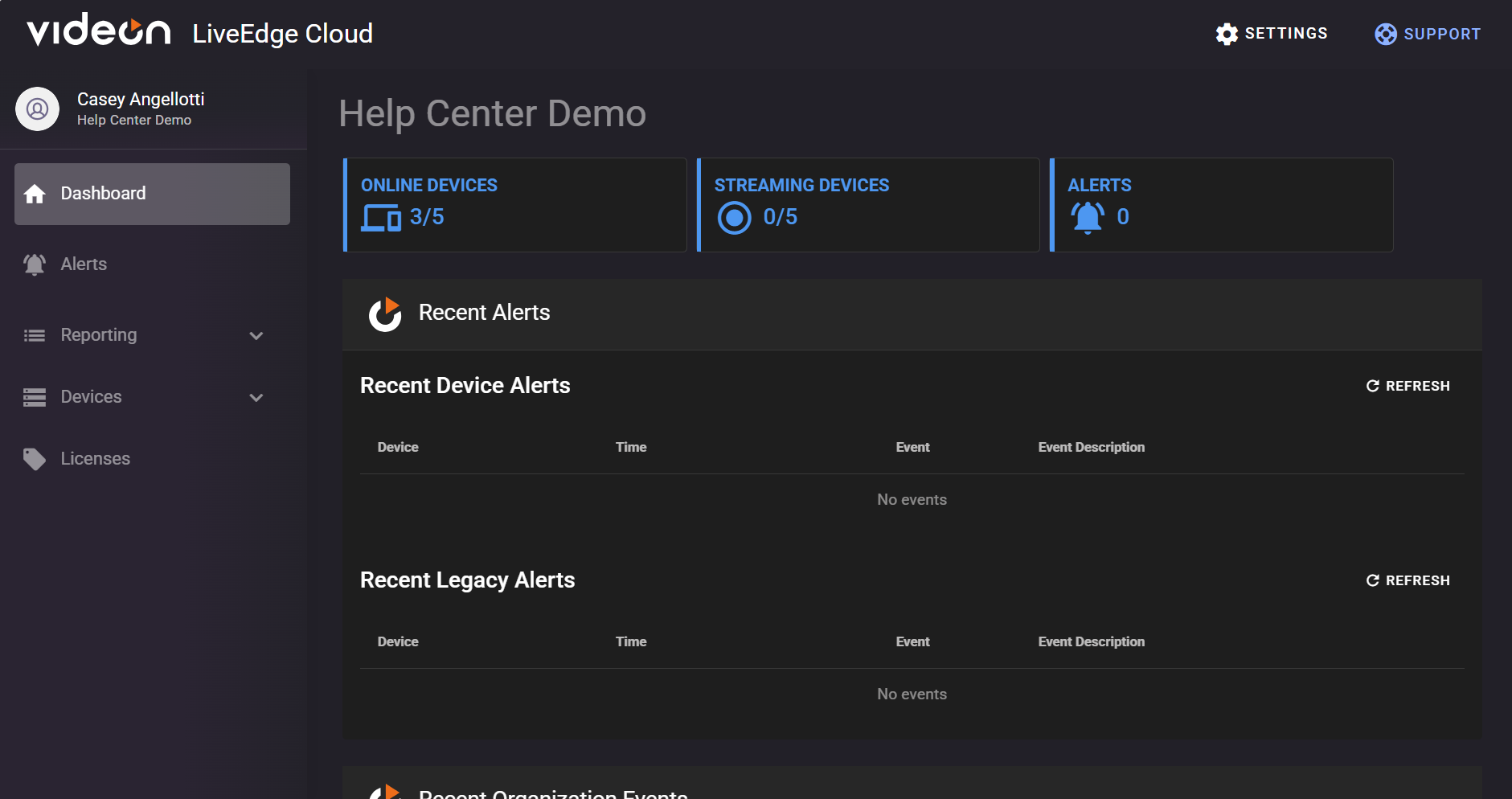The width and height of the screenshot is (1512, 799).
Task: Click the Recent Alerts section icon
Action: tap(385, 313)
